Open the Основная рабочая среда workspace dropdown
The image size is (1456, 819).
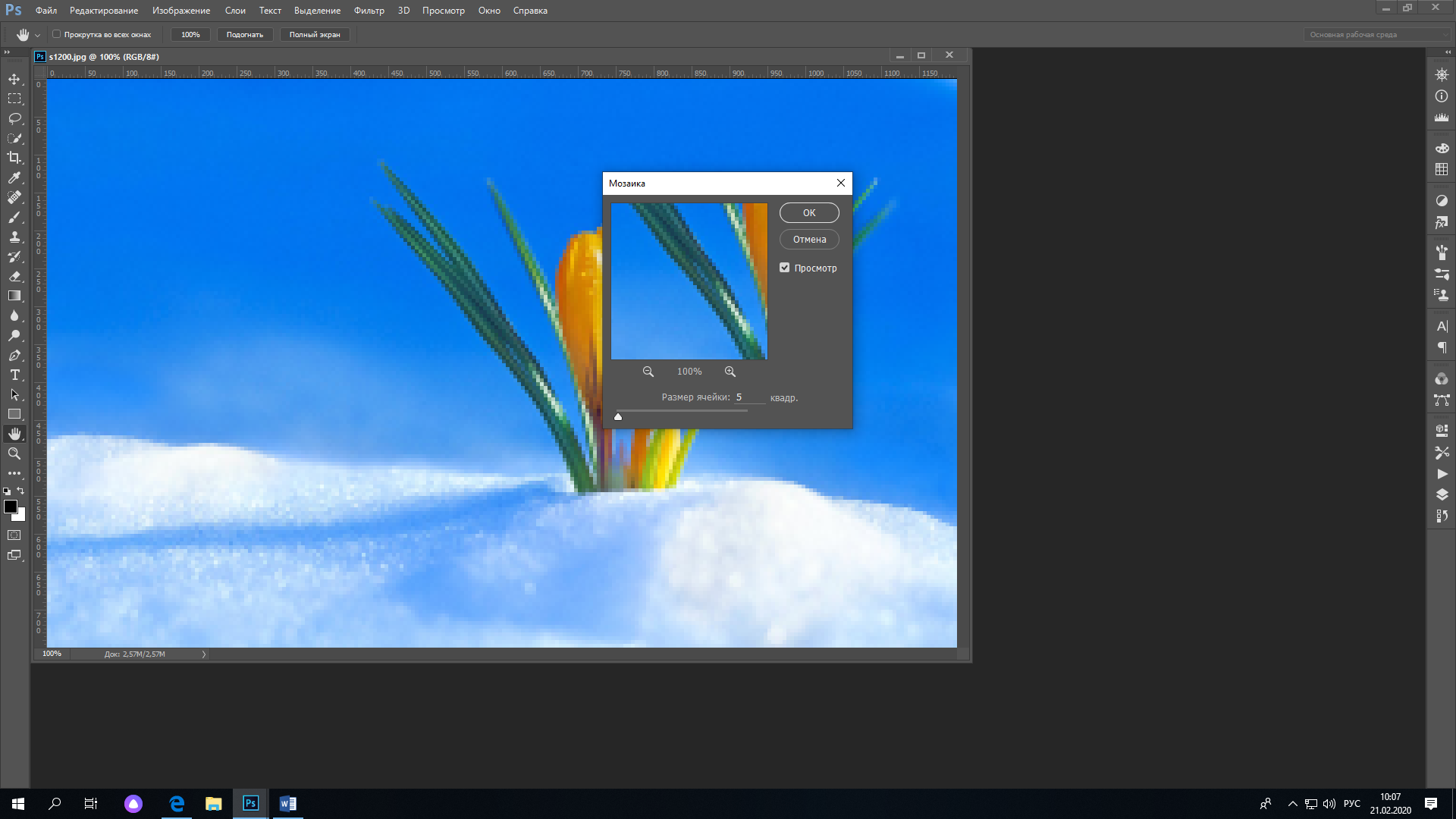[x=1376, y=34]
